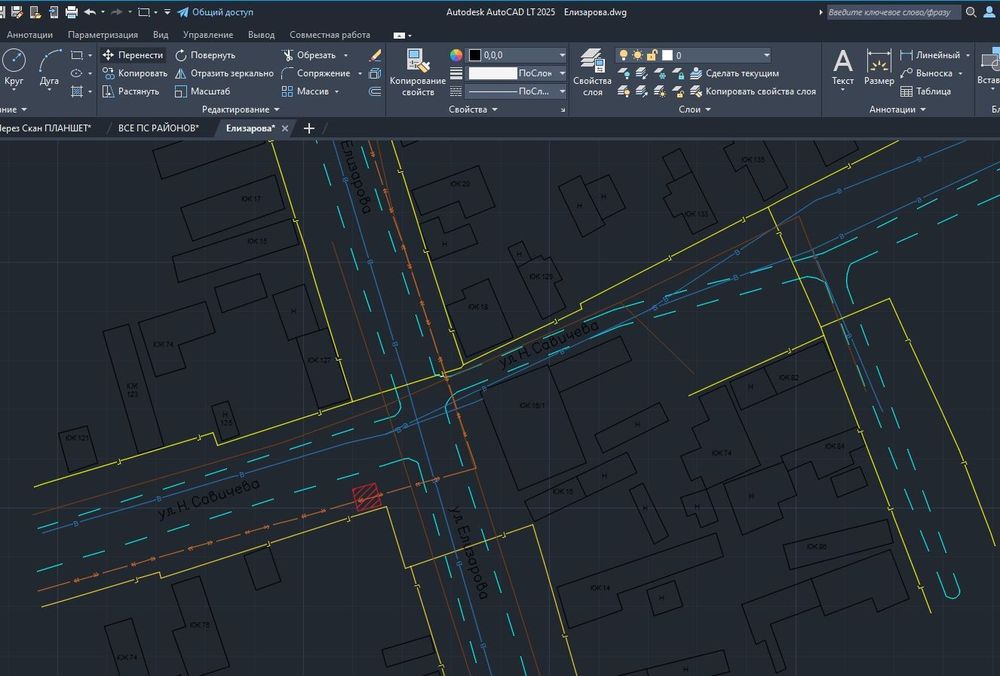
Task: Toggle the layer freeze sun icon
Action: click(x=637, y=55)
